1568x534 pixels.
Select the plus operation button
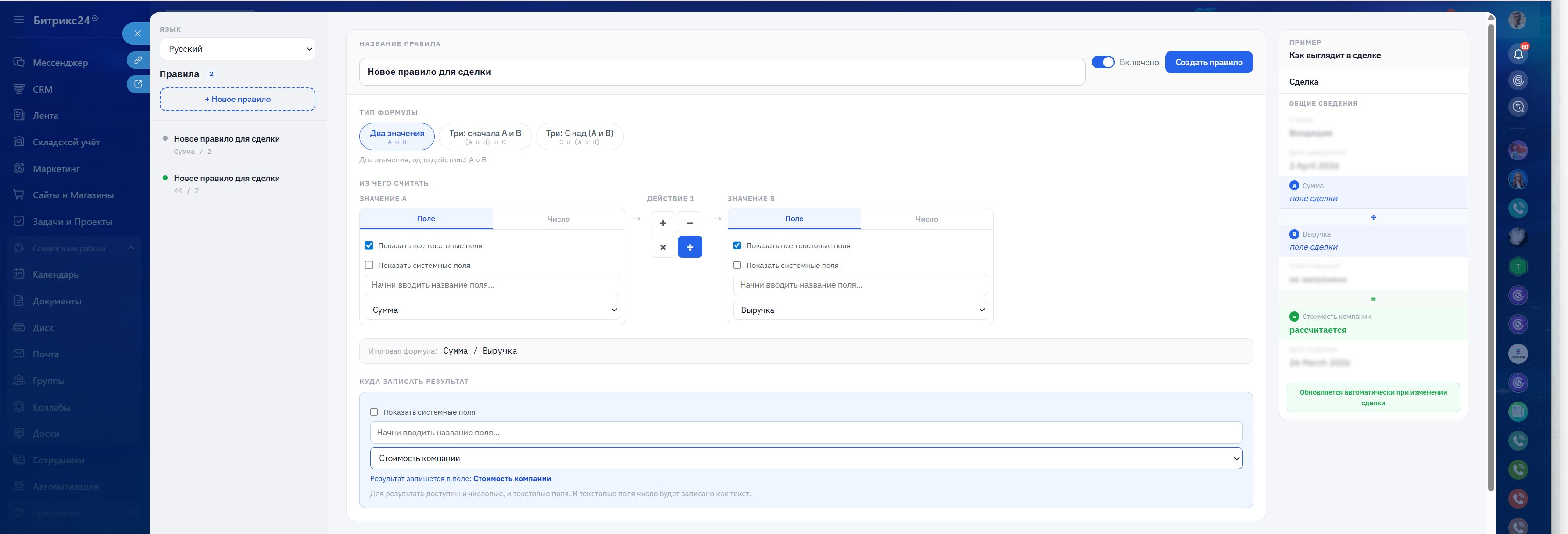(x=663, y=223)
